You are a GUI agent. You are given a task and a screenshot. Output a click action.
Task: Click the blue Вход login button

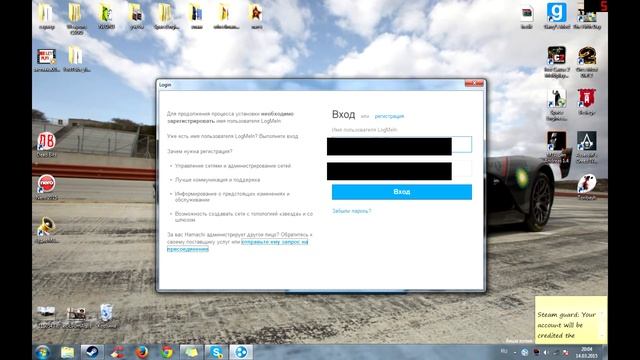[402, 192]
